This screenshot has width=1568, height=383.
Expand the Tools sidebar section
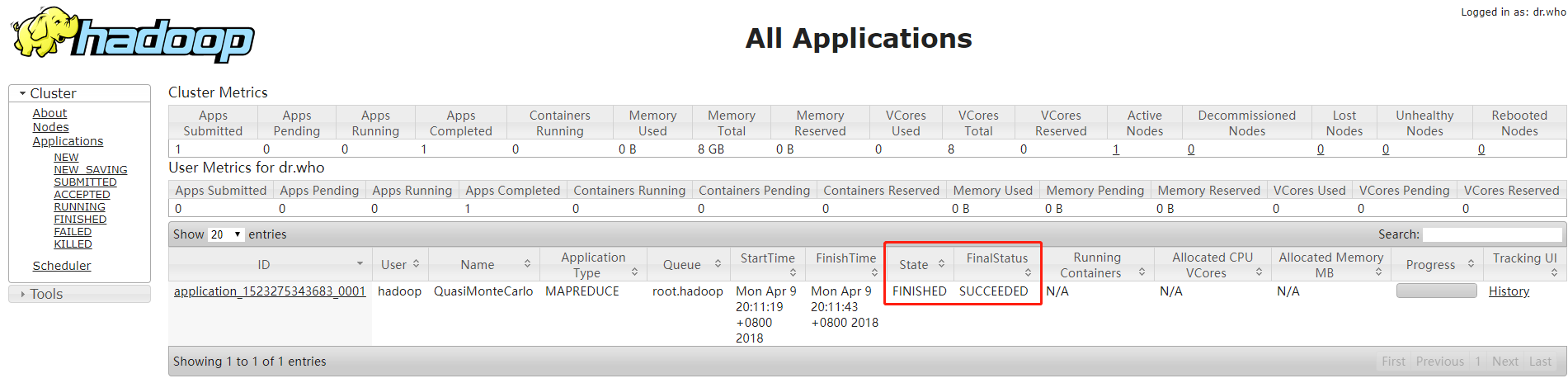click(x=46, y=294)
